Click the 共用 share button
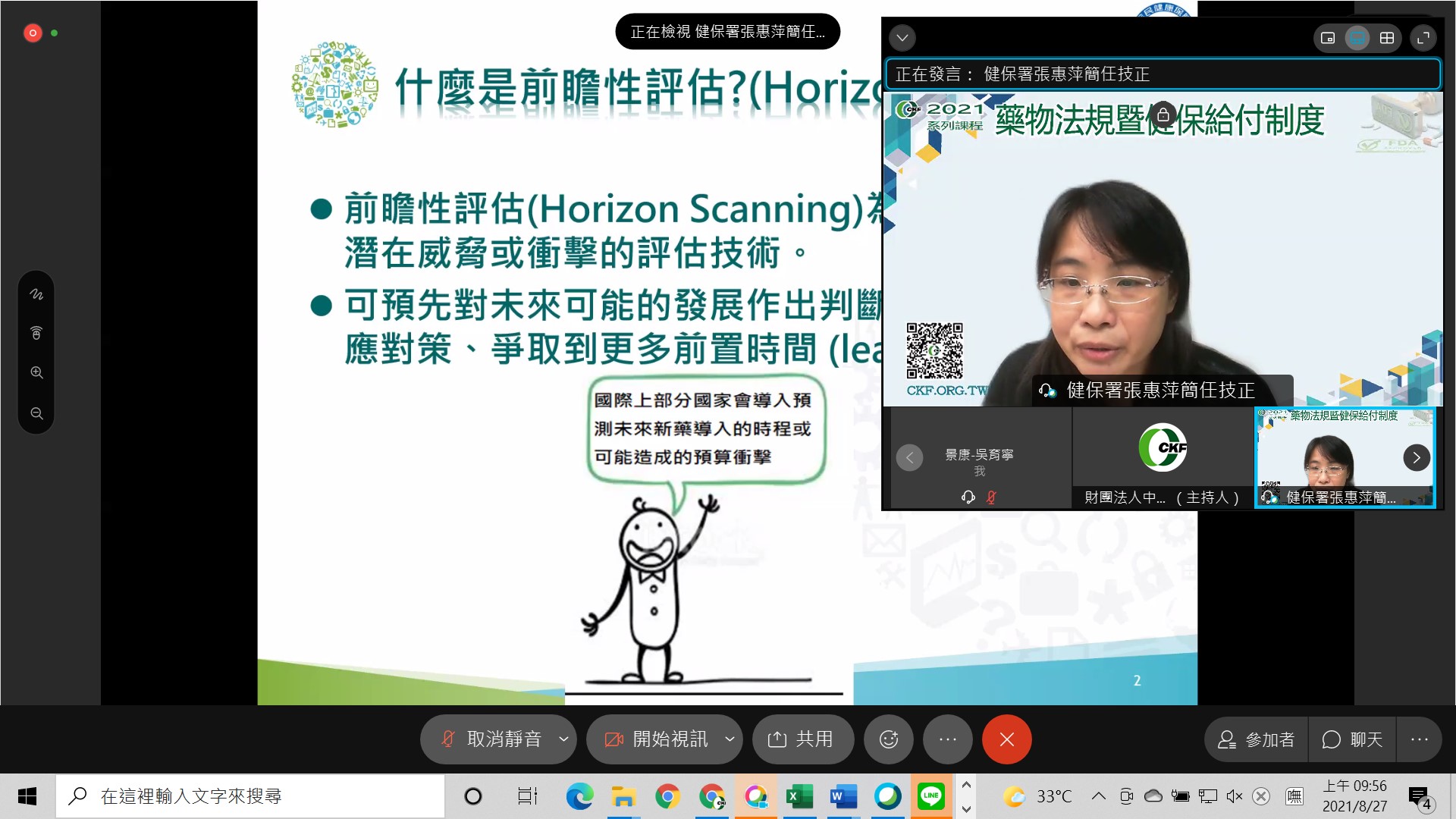 [x=802, y=739]
